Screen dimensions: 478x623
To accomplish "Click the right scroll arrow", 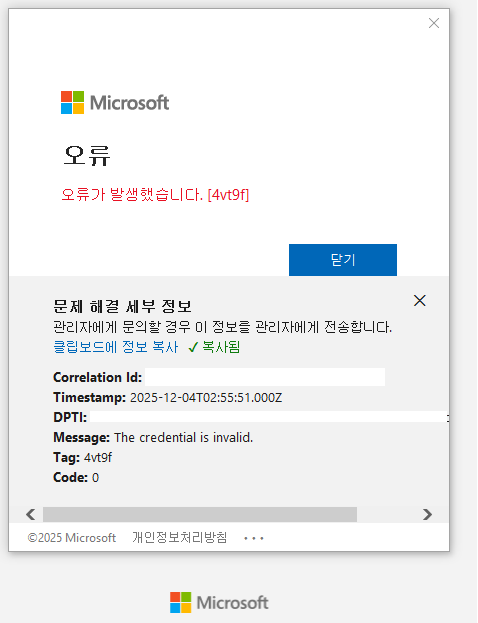I will (427, 514).
